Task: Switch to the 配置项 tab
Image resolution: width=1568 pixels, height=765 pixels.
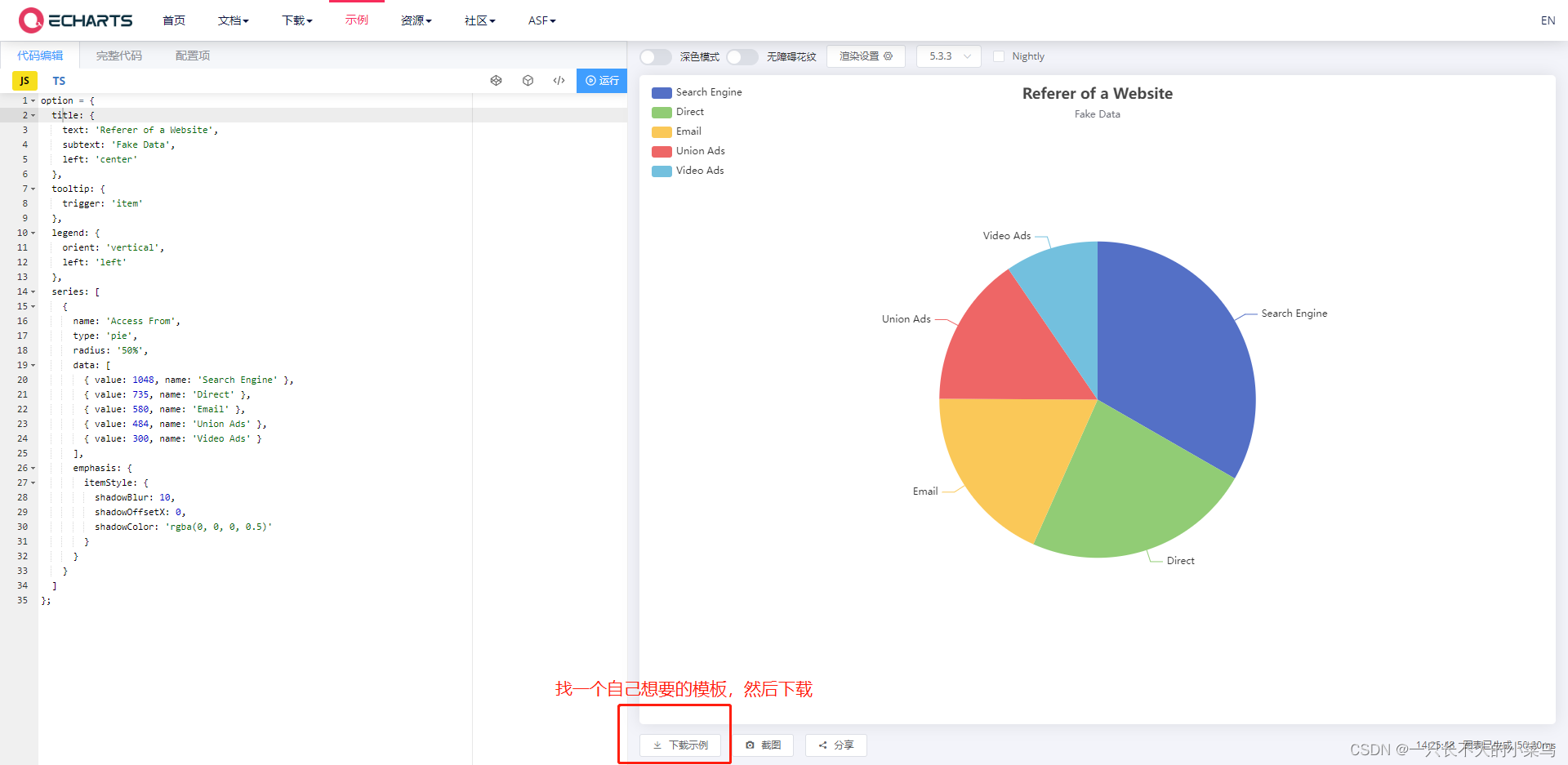Action: [192, 55]
